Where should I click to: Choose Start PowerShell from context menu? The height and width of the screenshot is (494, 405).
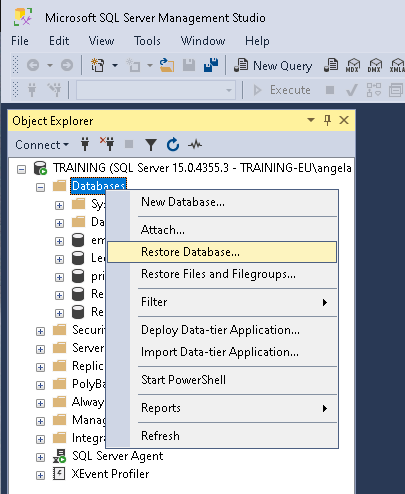[222, 380]
